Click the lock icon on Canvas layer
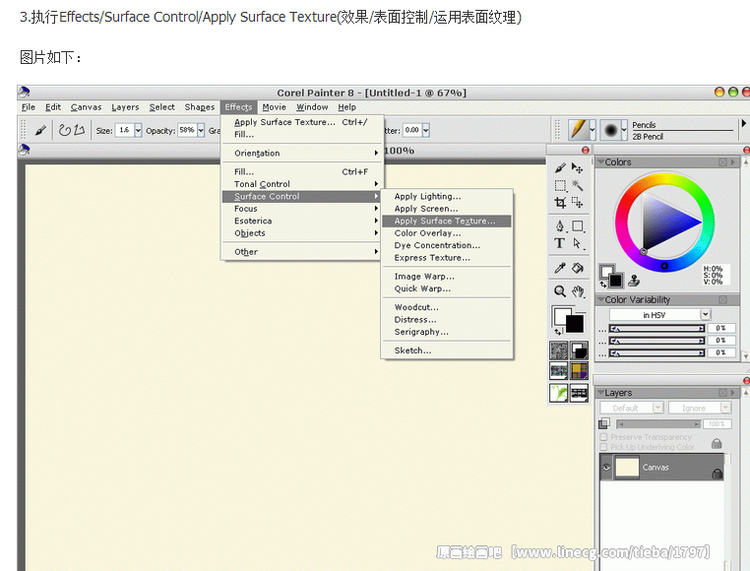This screenshot has height=571, width=750. point(717,473)
